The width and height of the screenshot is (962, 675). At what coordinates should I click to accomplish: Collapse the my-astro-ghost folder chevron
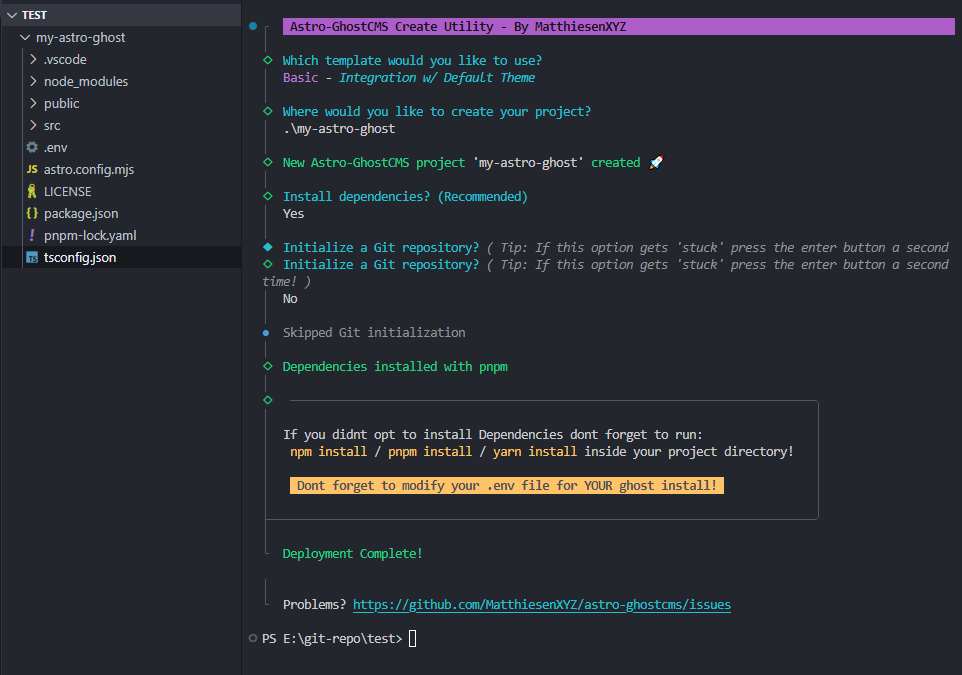pos(25,37)
